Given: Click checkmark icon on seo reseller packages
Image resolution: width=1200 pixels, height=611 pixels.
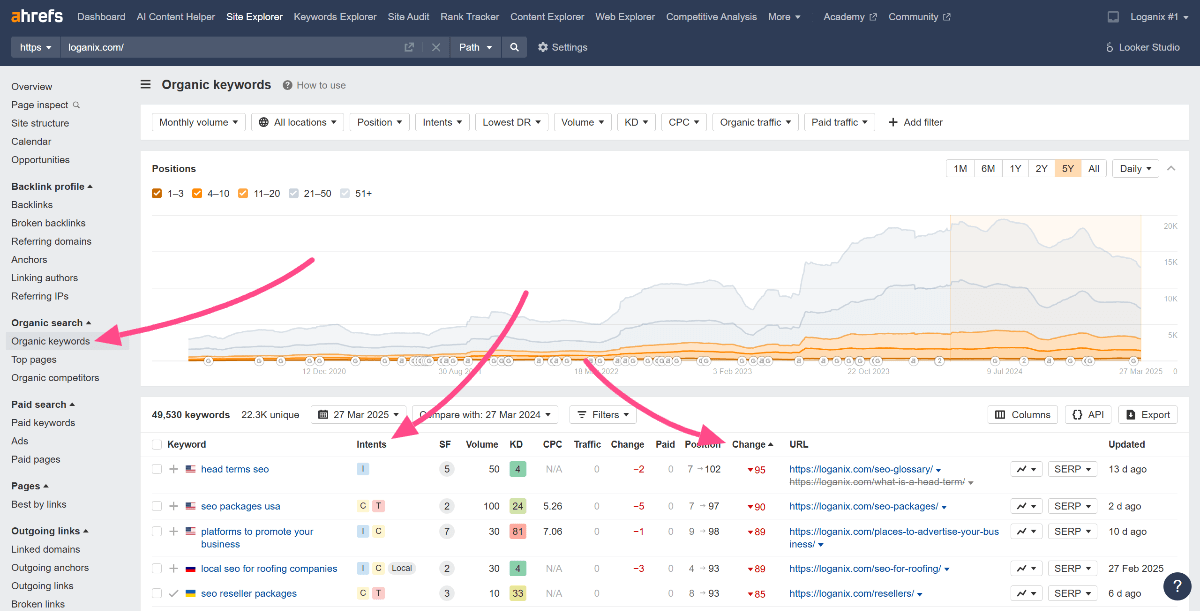Looking at the screenshot, I should coord(174,593).
